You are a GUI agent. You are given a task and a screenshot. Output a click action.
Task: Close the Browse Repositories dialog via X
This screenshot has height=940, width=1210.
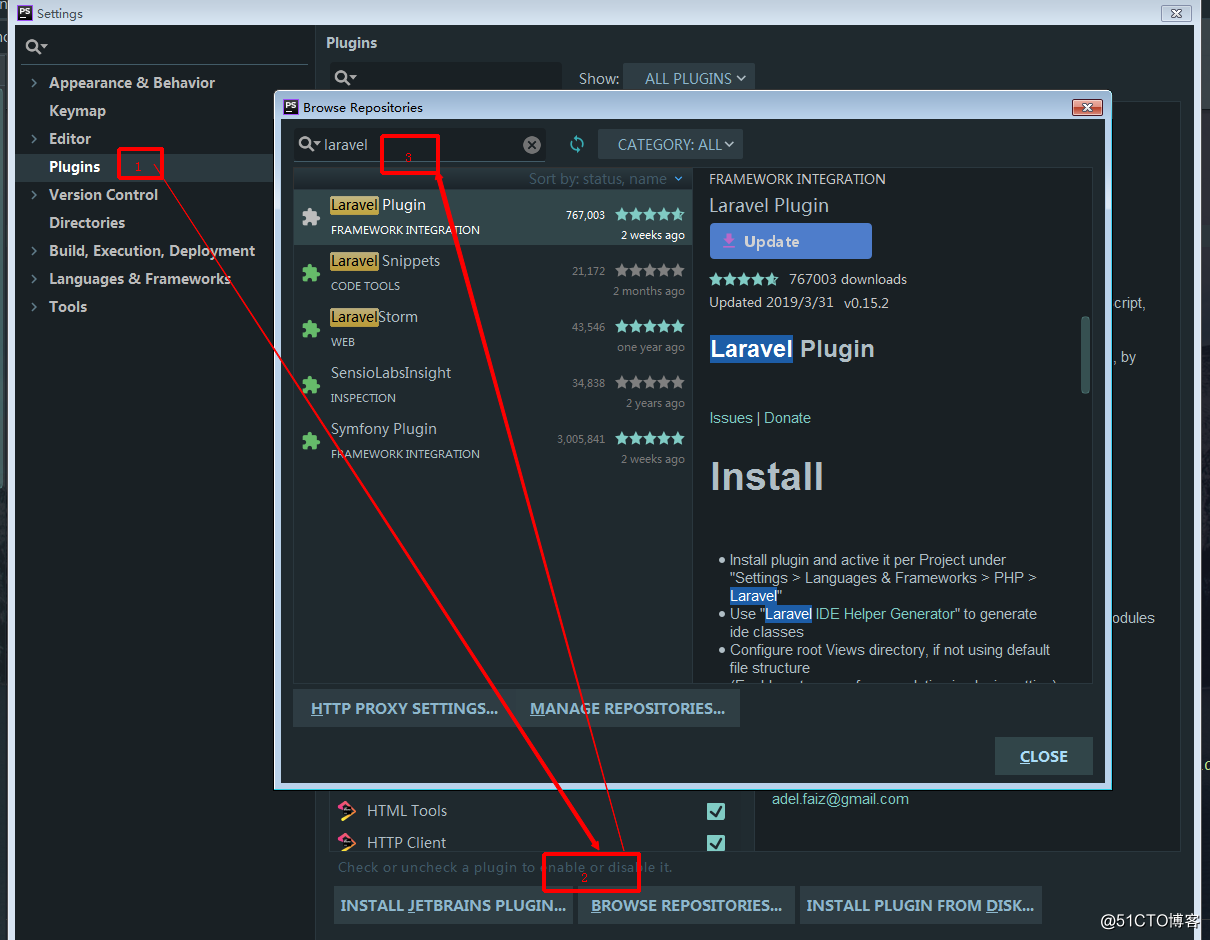(1087, 107)
